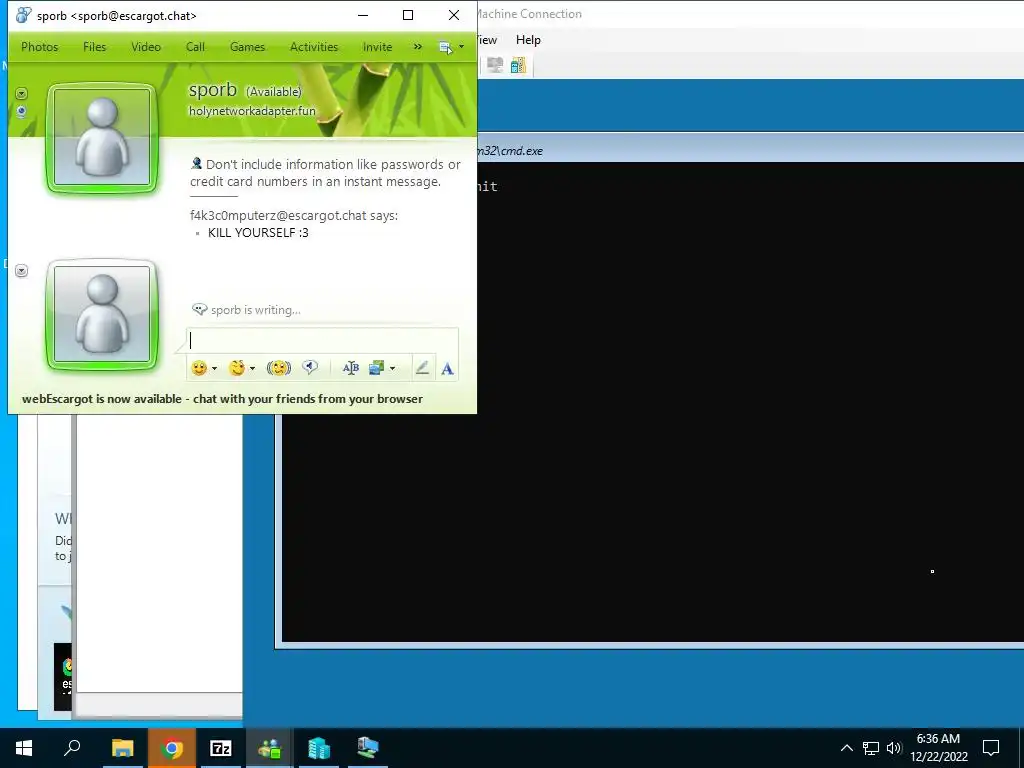Expand the background picker dropdown arrow

click(x=392, y=369)
